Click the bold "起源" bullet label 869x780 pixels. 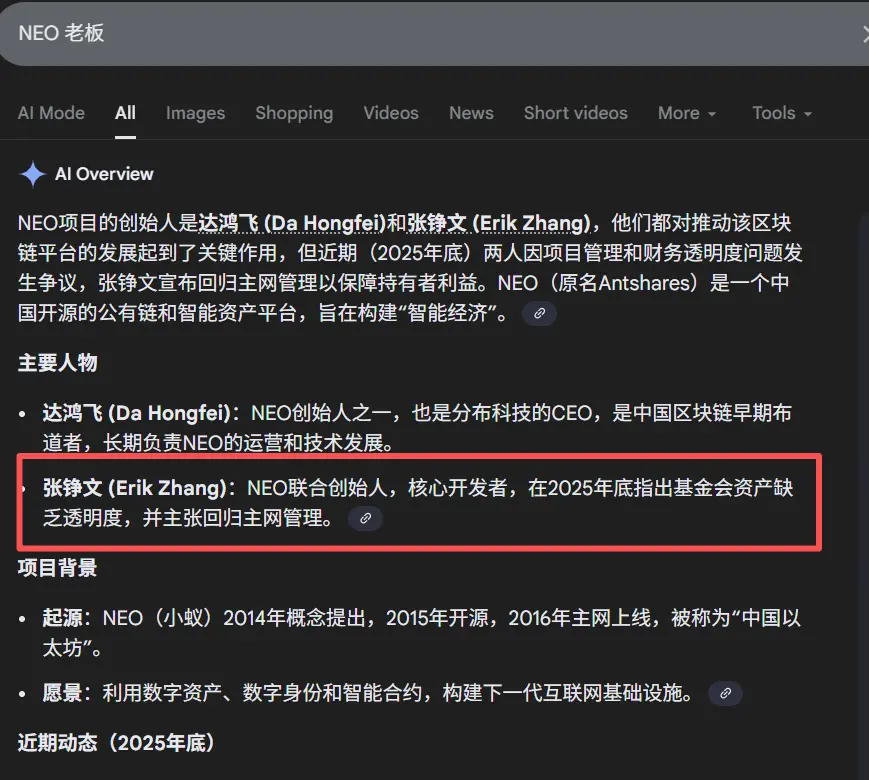click(63, 618)
